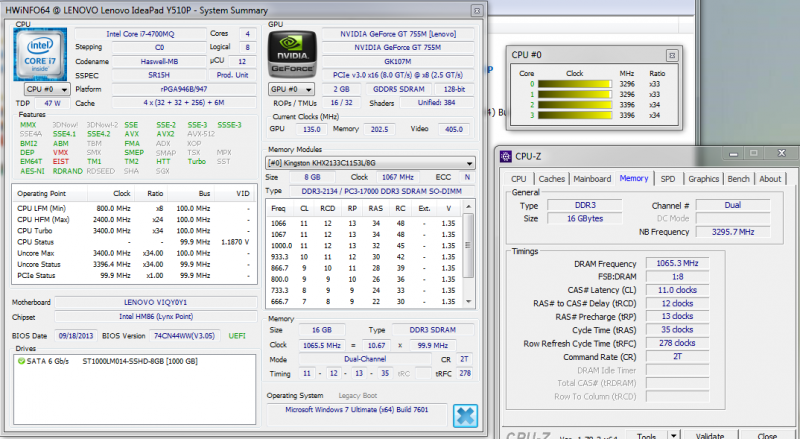Click the tRFC 278 value in HWiNFO
Image resolution: width=800 pixels, height=439 pixels.
464,373
